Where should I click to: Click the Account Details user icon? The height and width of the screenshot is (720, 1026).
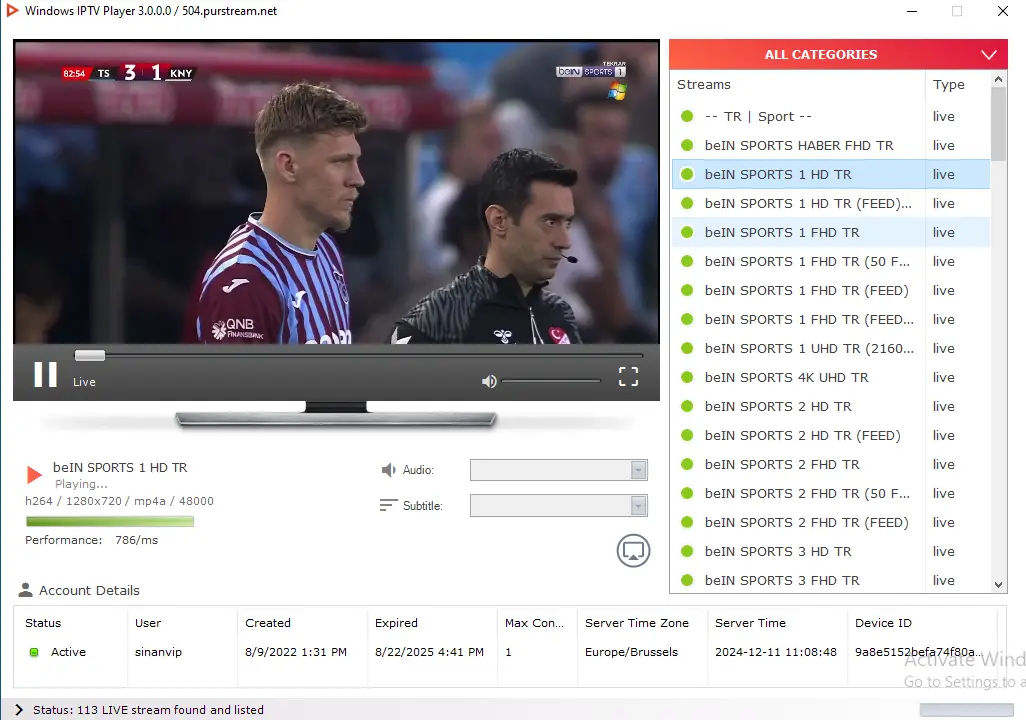pos(26,590)
